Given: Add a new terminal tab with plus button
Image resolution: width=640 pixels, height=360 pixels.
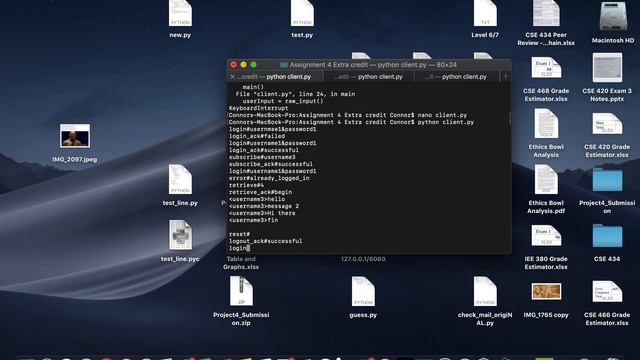Looking at the screenshot, I should [x=506, y=77].
